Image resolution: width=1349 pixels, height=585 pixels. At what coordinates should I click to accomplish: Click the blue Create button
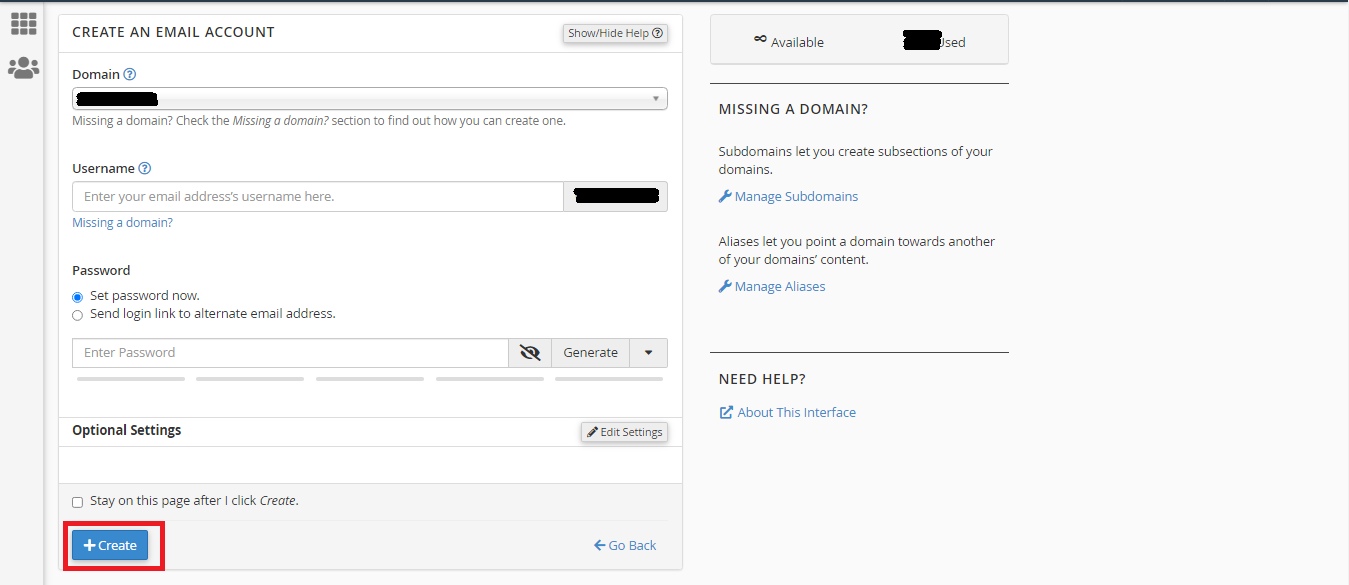click(x=110, y=545)
